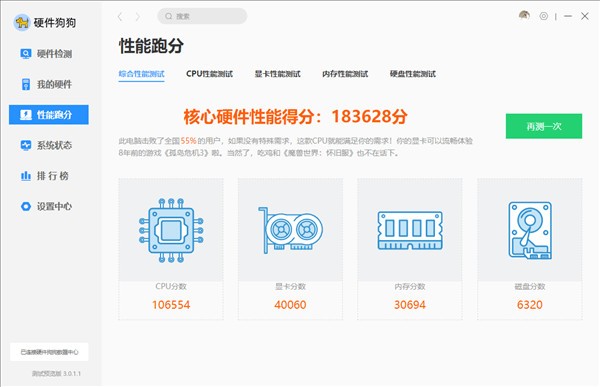The height and width of the screenshot is (387, 600).
Task: Open 系统状态 system status sidebar icon
Action: point(26,145)
